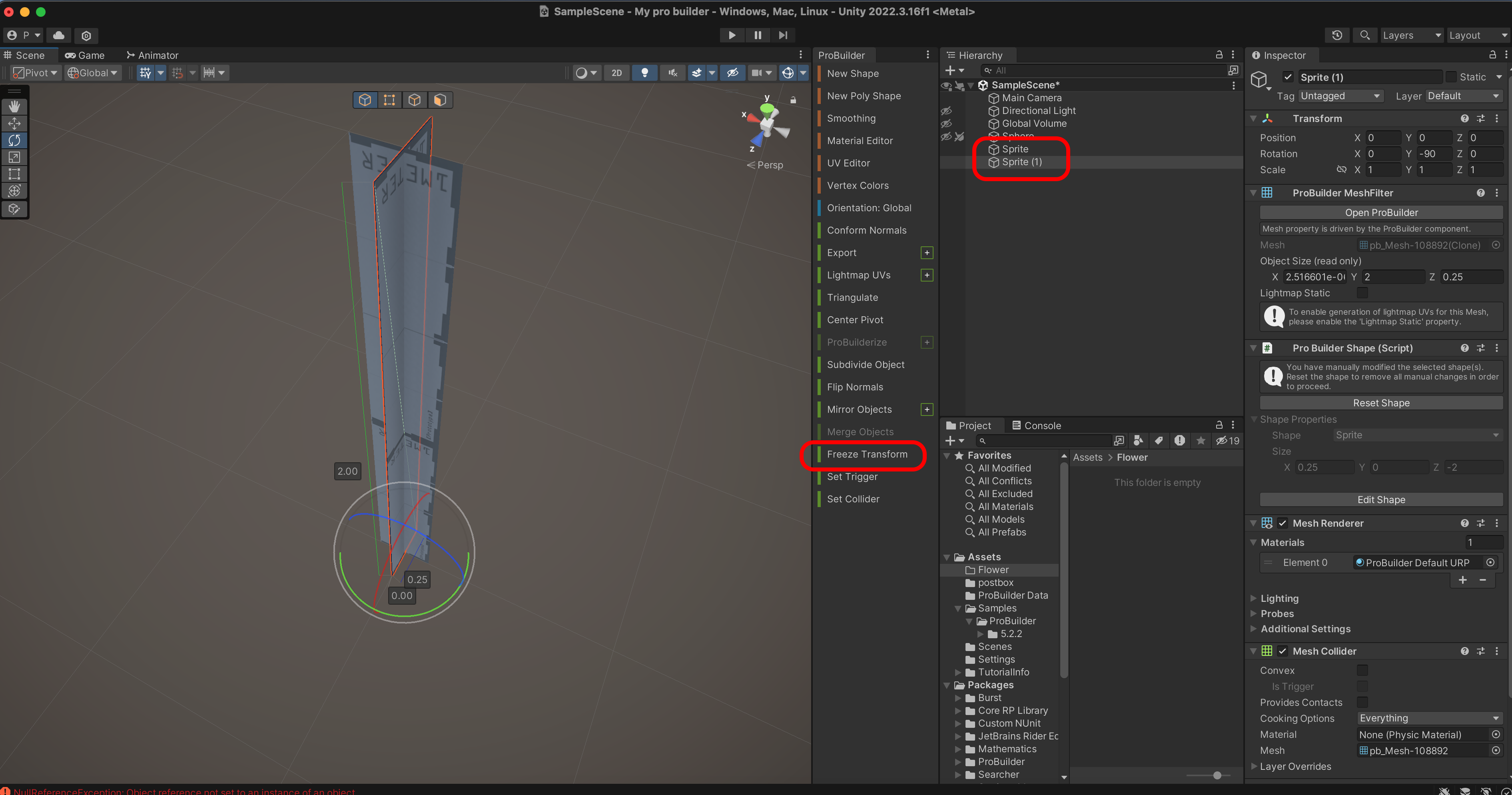The height and width of the screenshot is (795, 1512).
Task: Select the Scale tool
Action: point(14,157)
